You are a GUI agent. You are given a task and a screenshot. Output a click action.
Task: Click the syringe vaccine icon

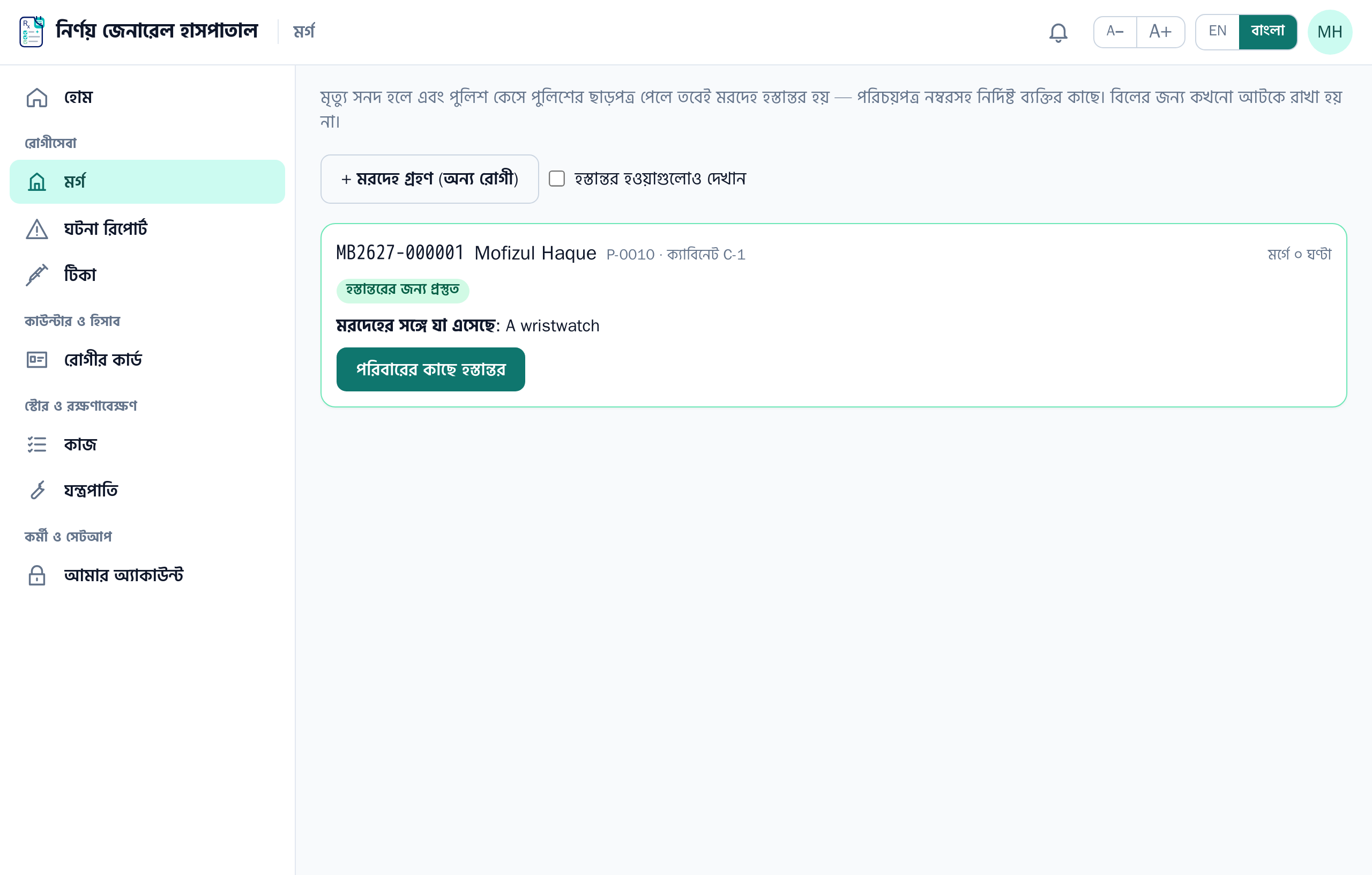click(37, 275)
